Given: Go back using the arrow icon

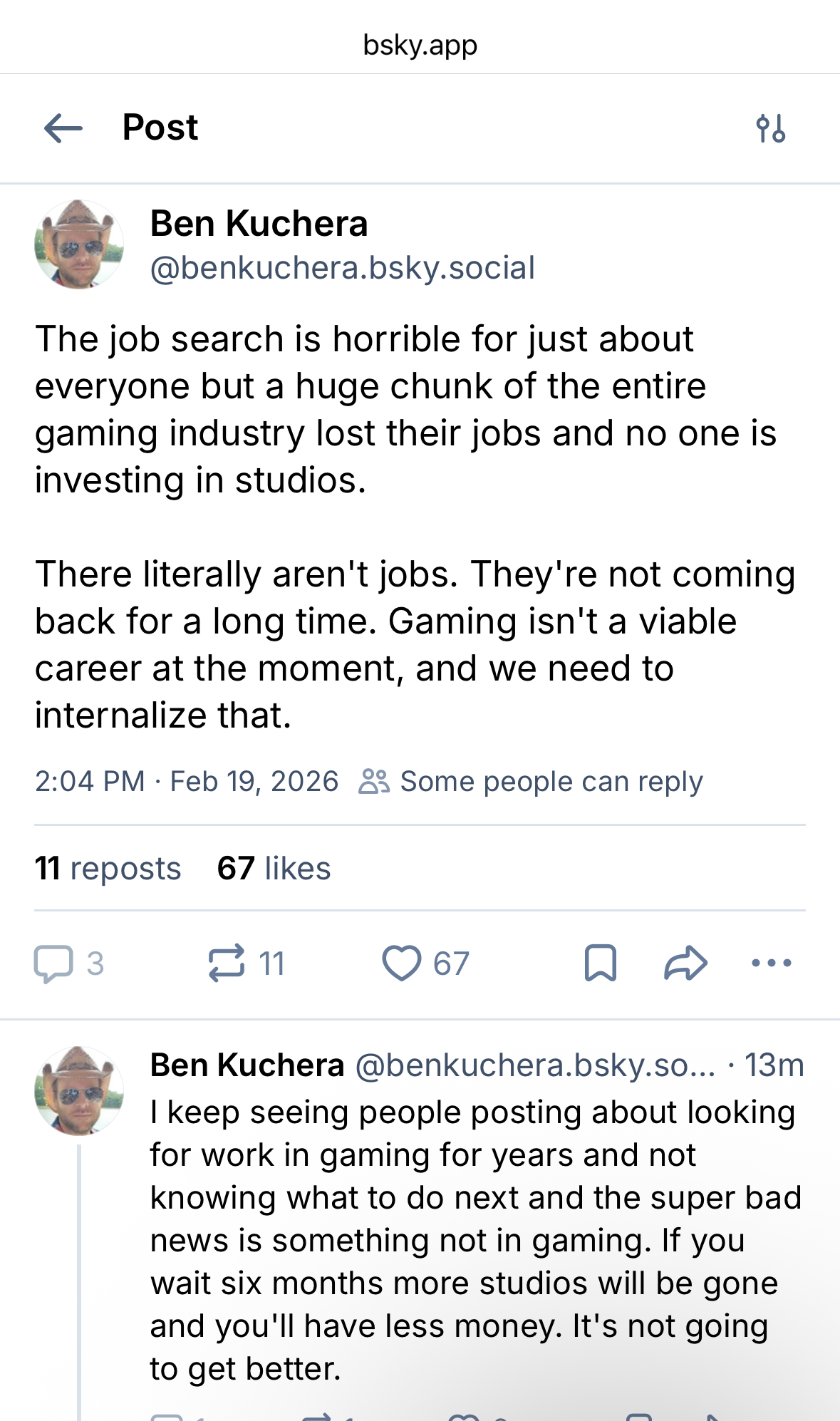Looking at the screenshot, I should pos(63,129).
